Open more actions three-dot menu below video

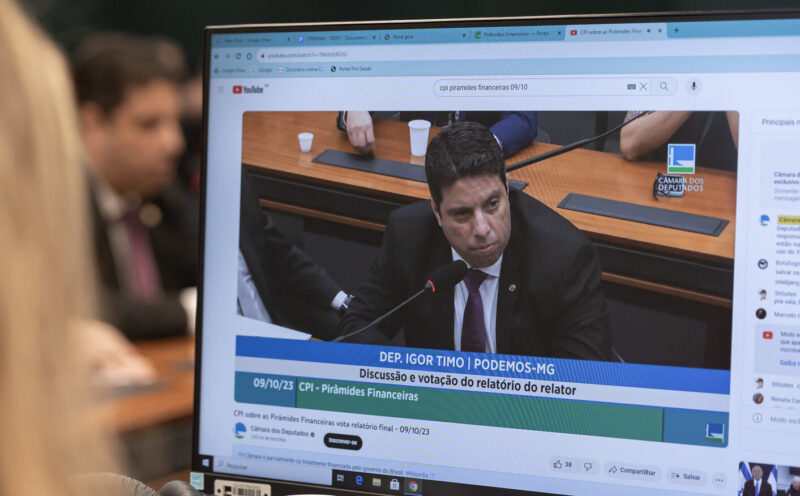[x=719, y=480]
